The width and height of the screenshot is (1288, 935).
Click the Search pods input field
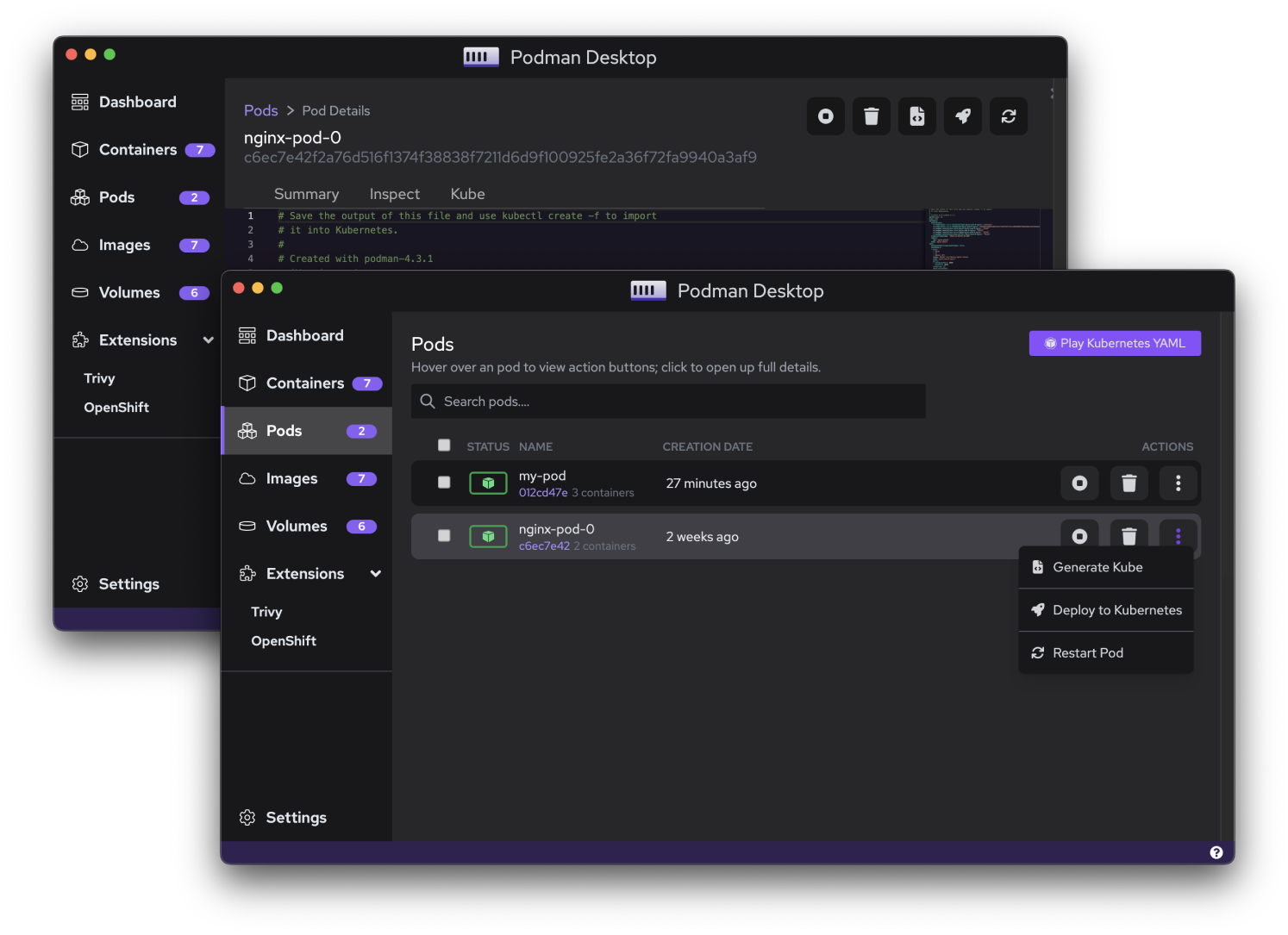pos(668,402)
